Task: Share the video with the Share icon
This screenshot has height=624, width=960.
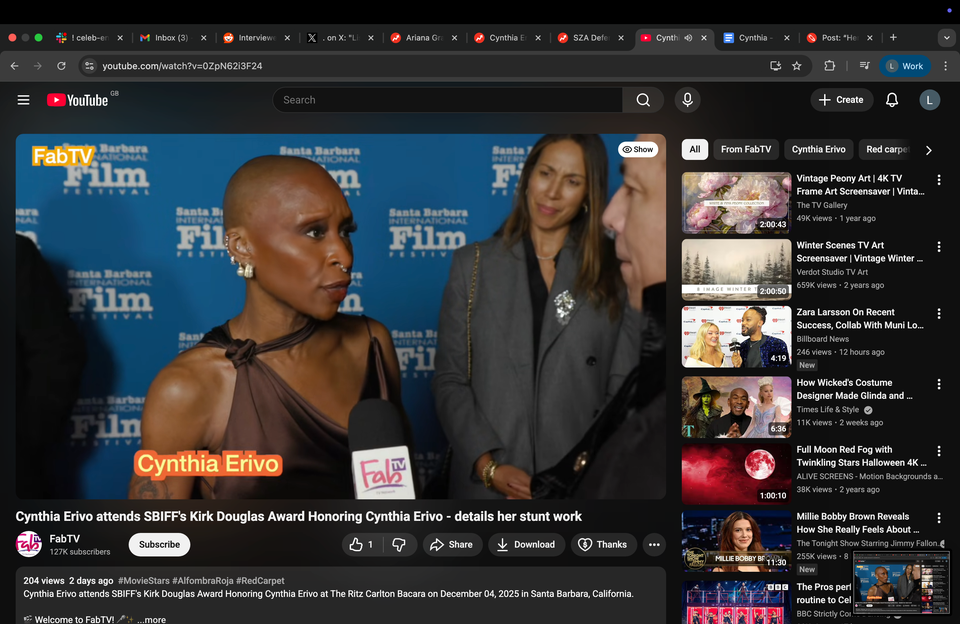Action: 452,544
